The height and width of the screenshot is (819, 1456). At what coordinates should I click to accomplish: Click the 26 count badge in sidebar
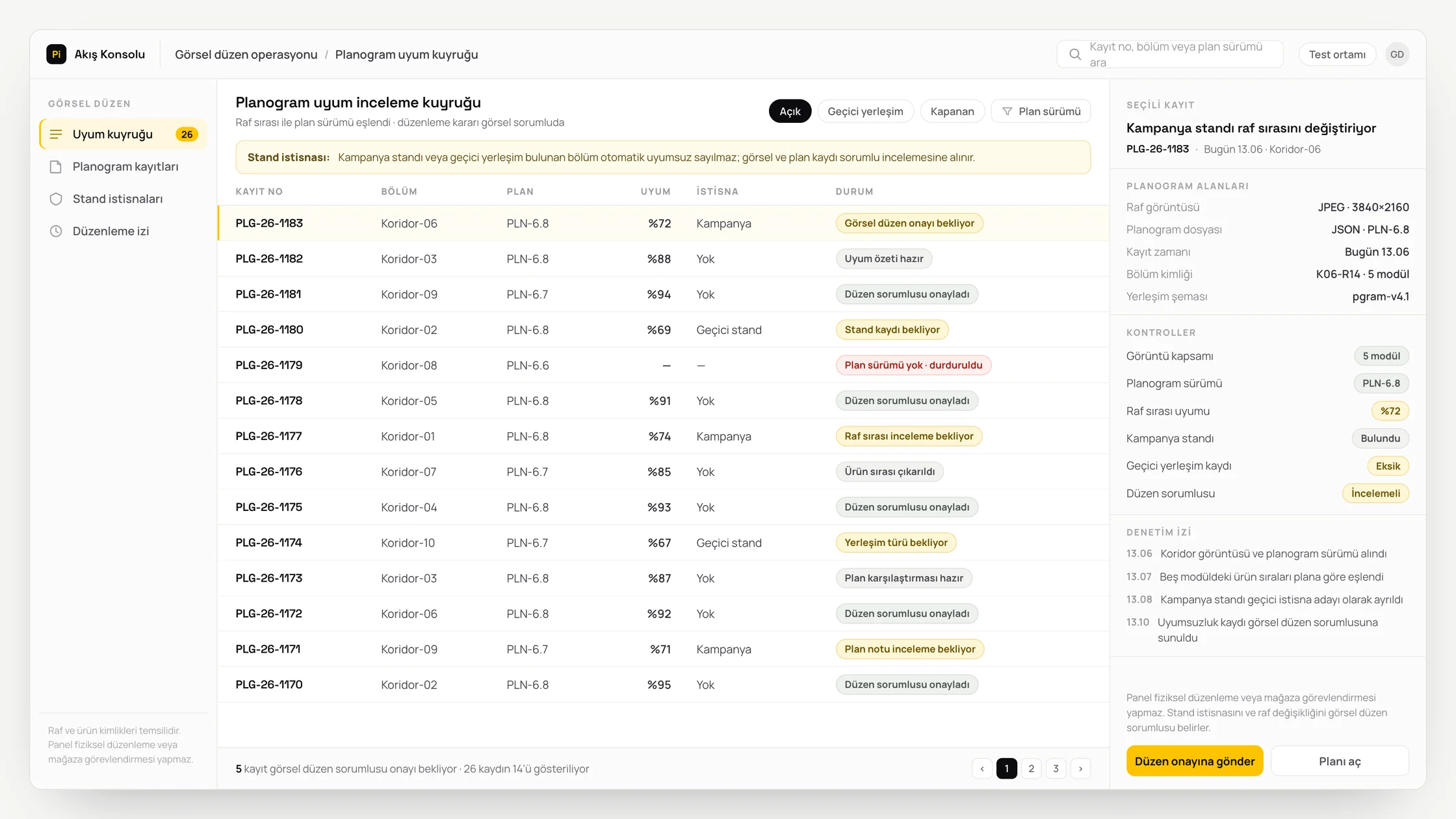[x=187, y=134]
